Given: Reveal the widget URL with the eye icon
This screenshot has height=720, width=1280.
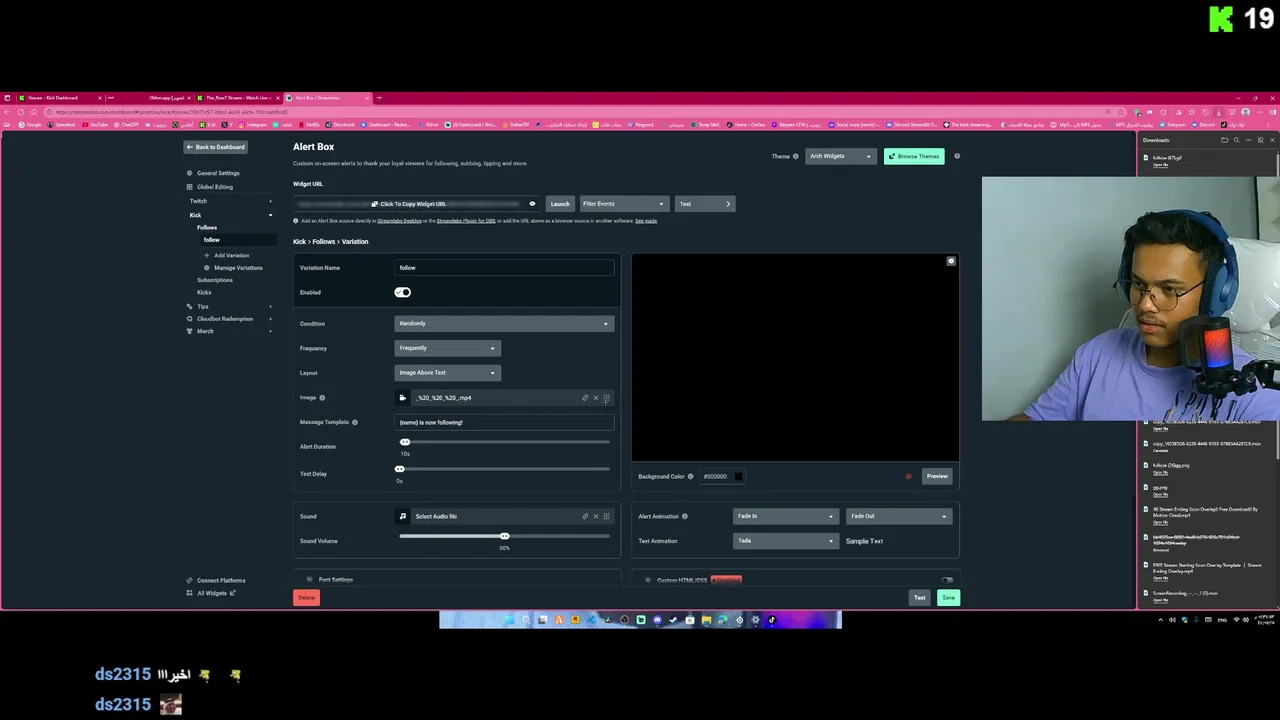Looking at the screenshot, I should click(532, 204).
